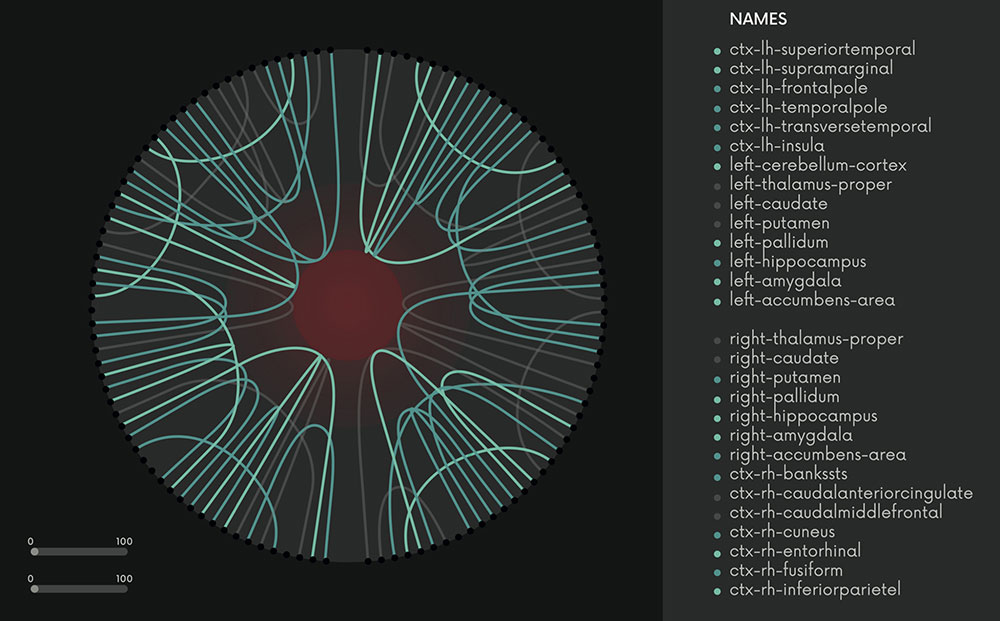Image resolution: width=1000 pixels, height=621 pixels.
Task: Enable the dimmed left-putamen entry
Action: click(779, 223)
